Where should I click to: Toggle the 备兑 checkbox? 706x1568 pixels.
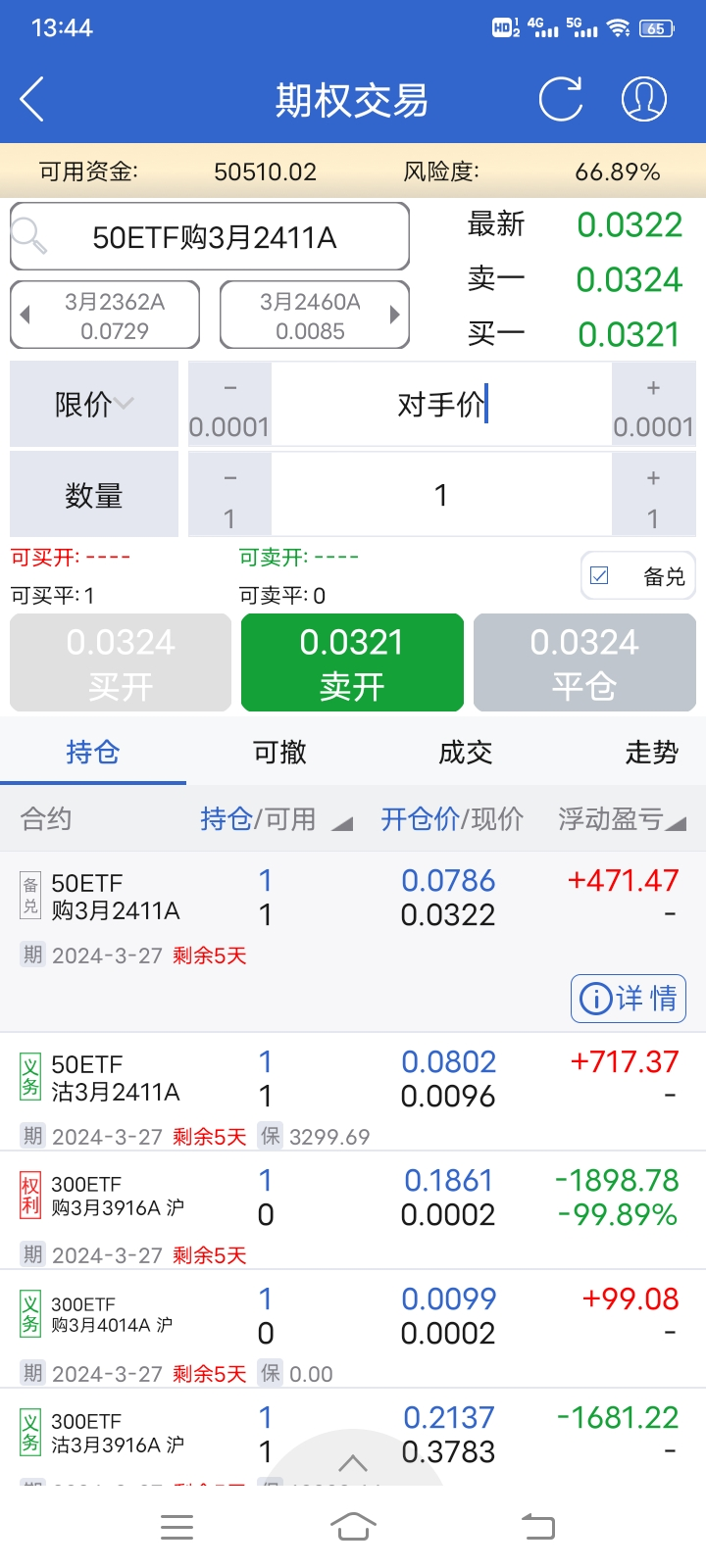click(599, 576)
